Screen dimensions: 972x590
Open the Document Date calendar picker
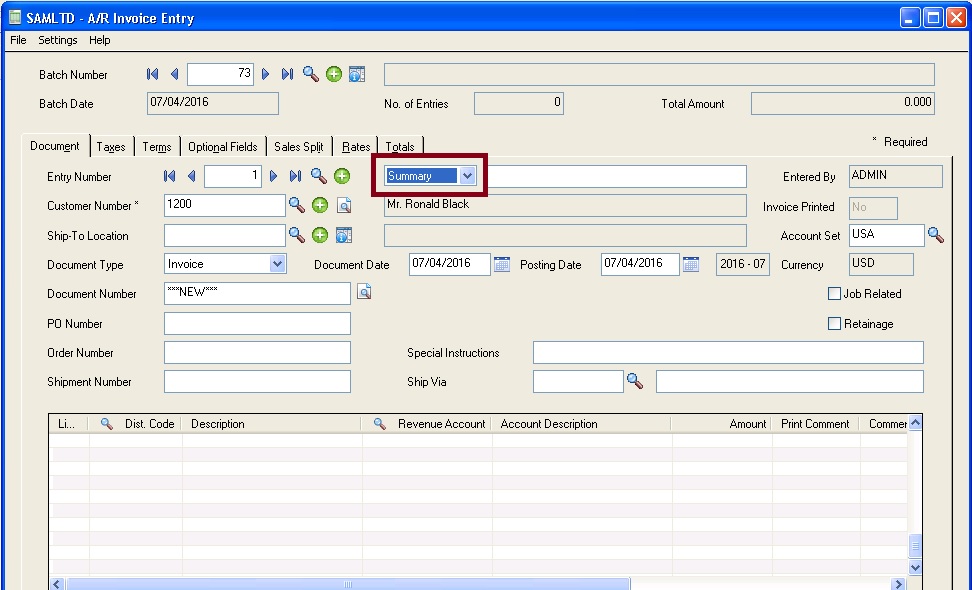[x=502, y=265]
